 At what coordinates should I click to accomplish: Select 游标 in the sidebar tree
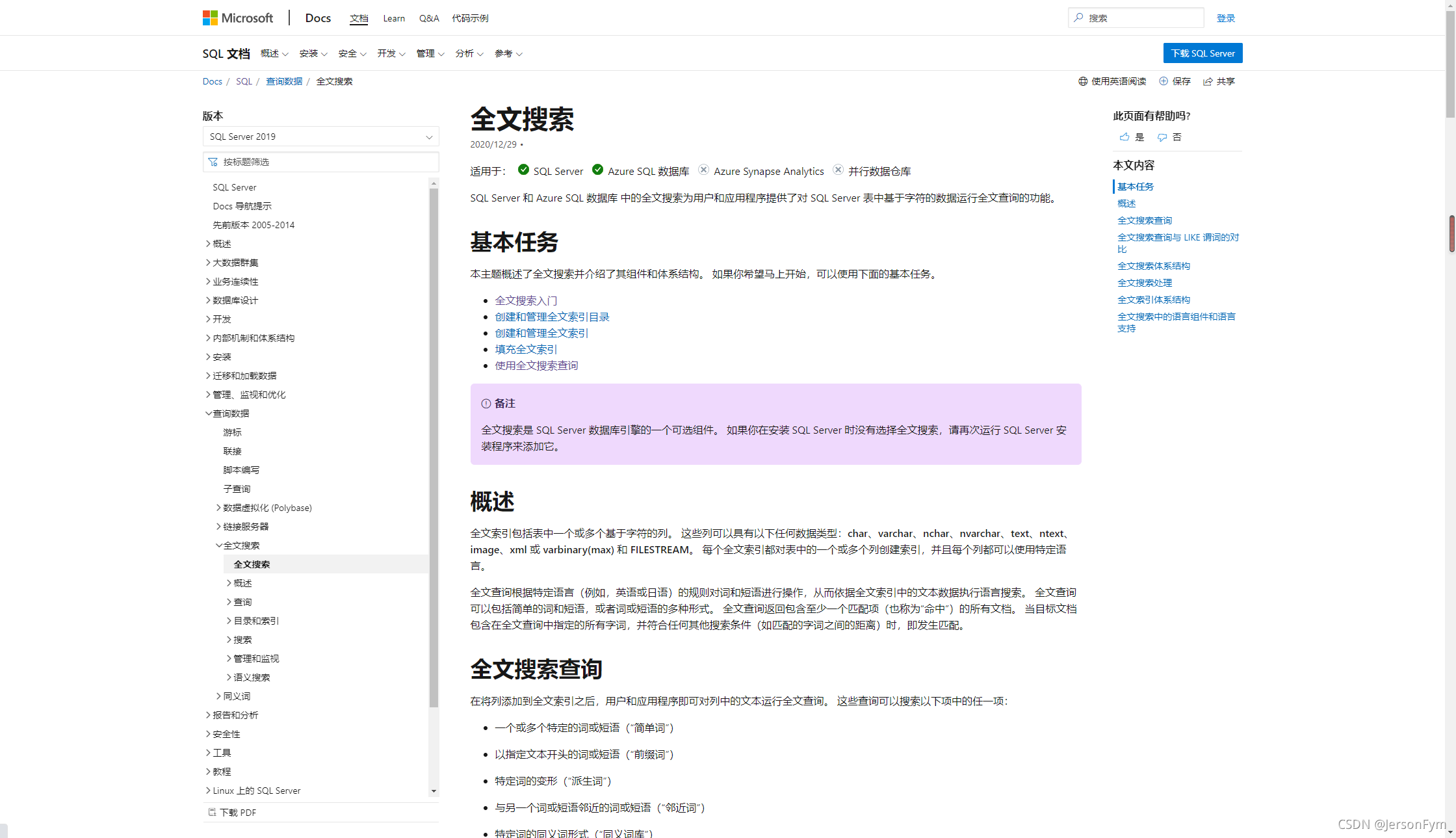pyautogui.click(x=232, y=432)
